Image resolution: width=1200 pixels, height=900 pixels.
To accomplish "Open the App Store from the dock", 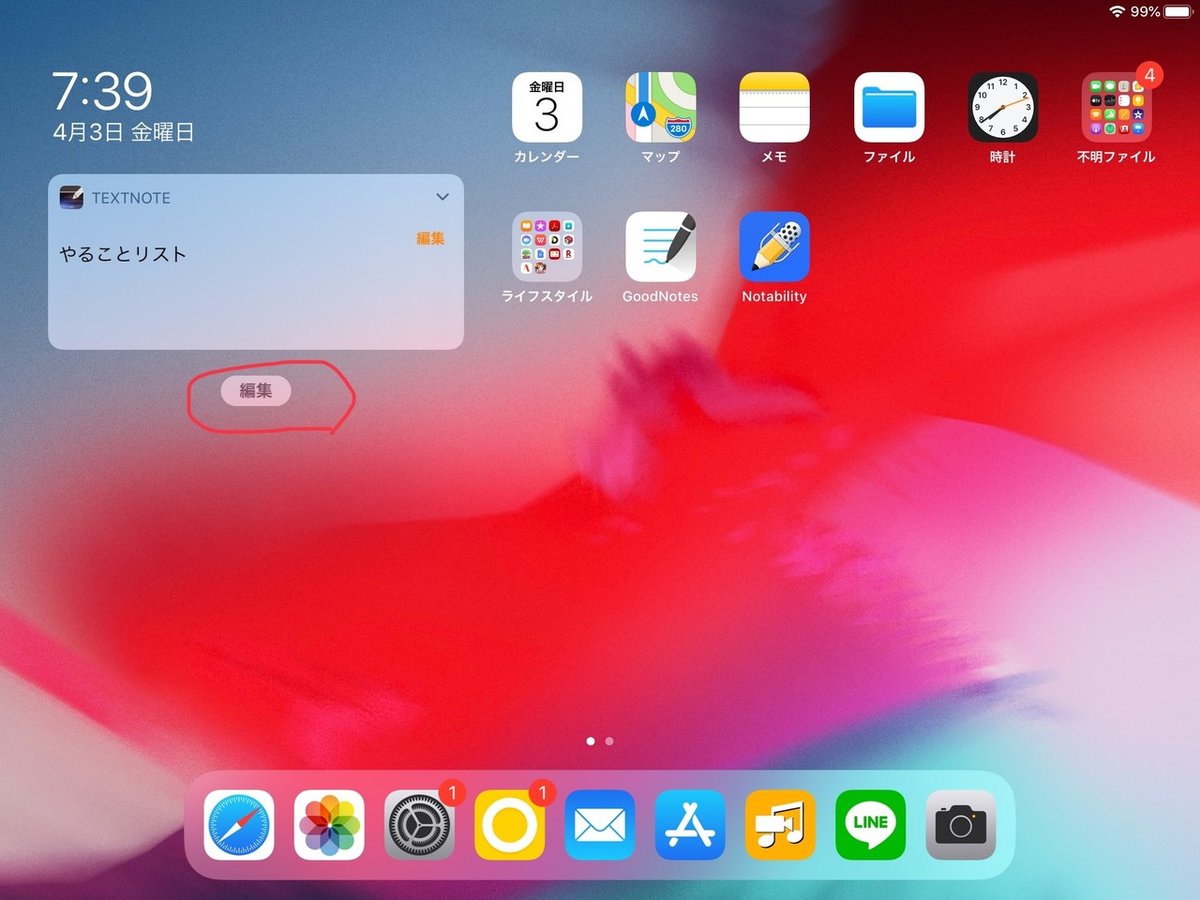I will pos(690,826).
